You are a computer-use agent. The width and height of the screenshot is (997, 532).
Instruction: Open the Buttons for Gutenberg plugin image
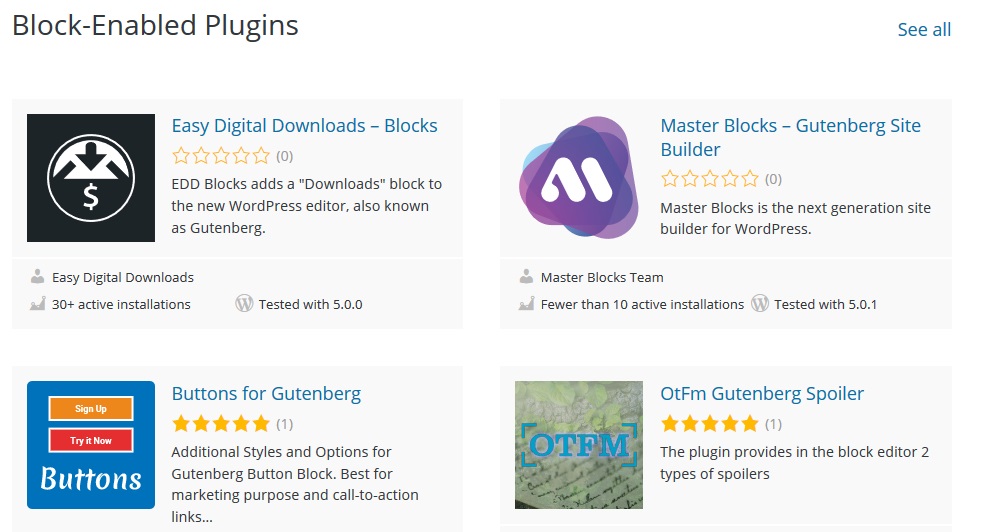pos(91,445)
